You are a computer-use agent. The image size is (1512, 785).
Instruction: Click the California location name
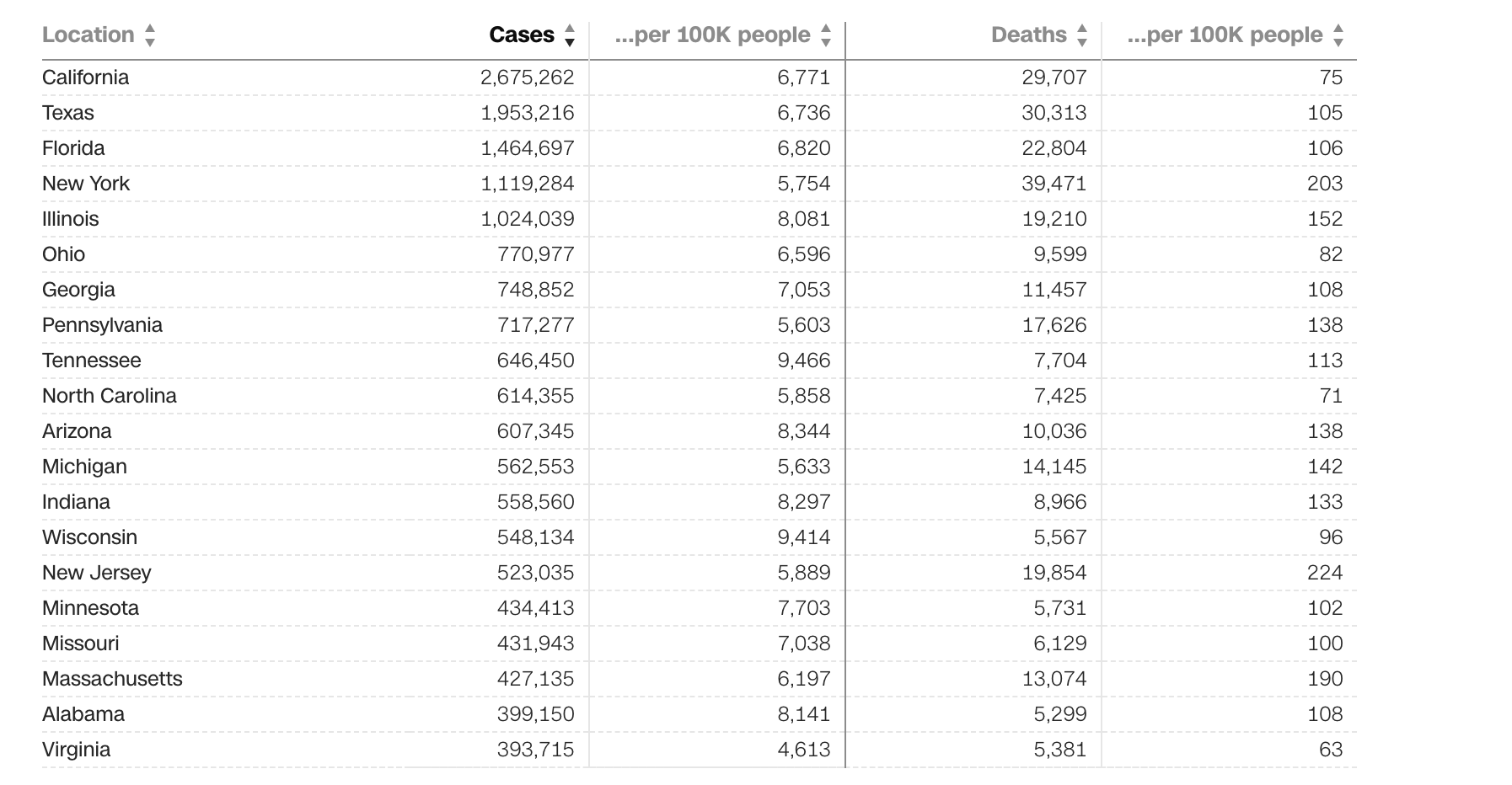[85, 77]
